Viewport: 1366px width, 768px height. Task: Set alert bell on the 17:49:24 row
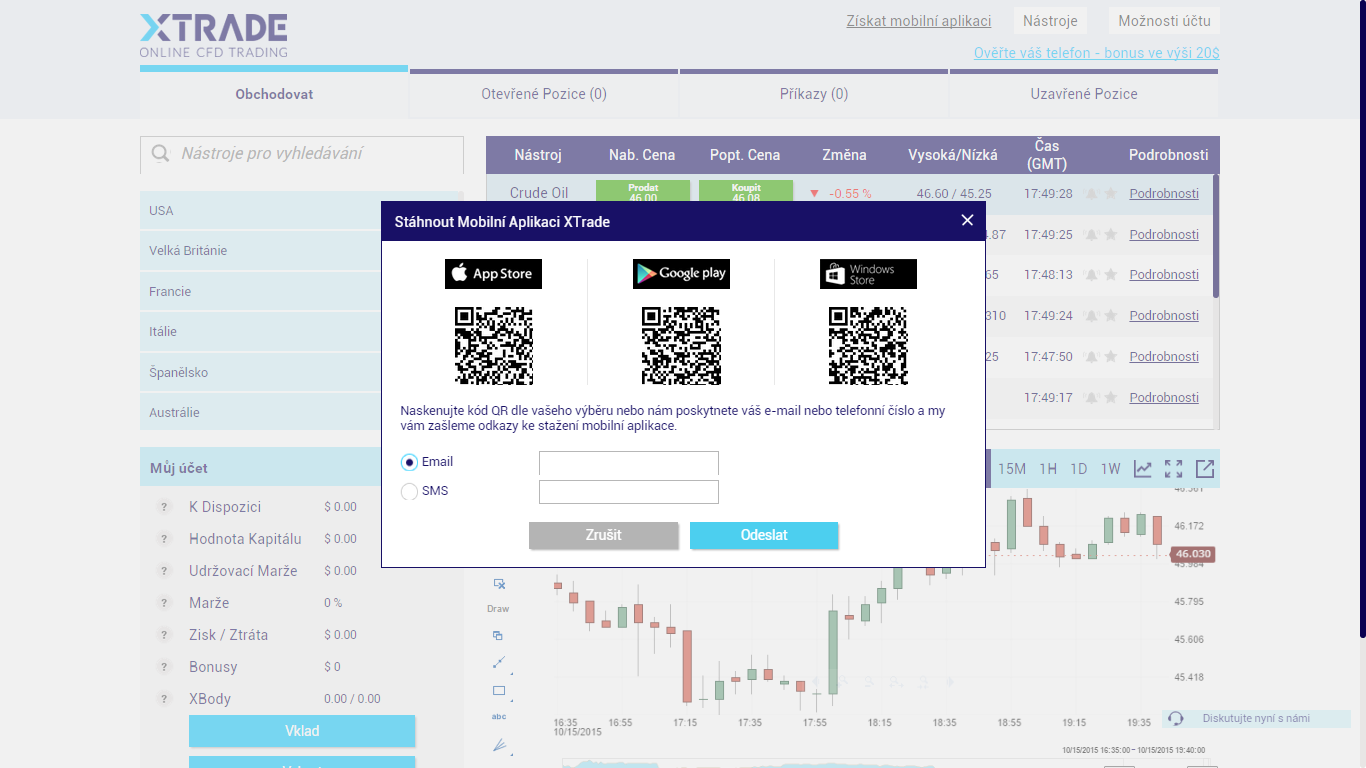tap(1091, 316)
